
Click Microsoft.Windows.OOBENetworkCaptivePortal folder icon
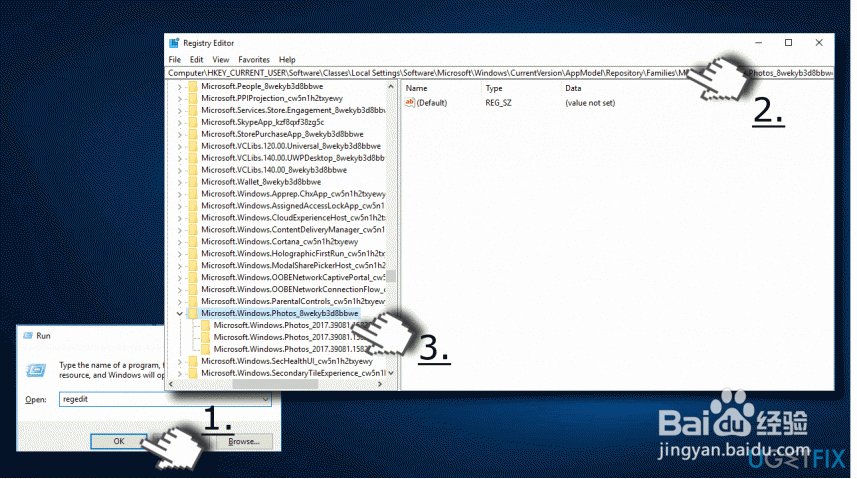click(x=192, y=278)
